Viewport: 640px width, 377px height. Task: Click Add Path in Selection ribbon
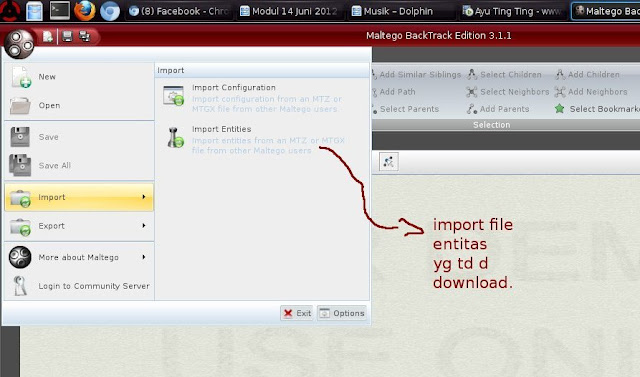(393, 92)
